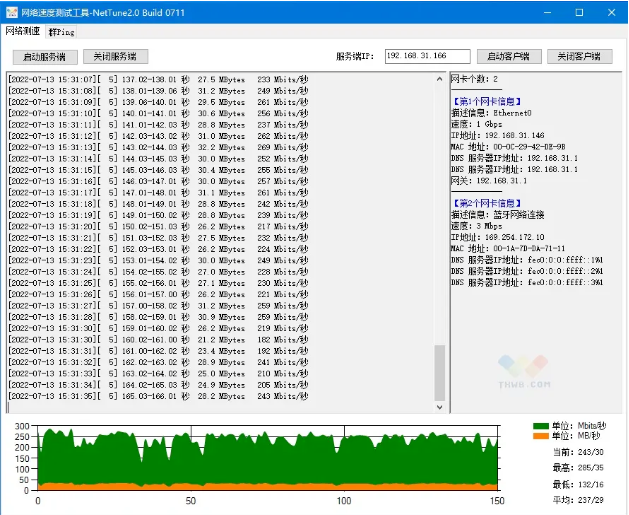The width and height of the screenshot is (629, 515).
Task: Click the throughput chart area
Action: coord(268,458)
